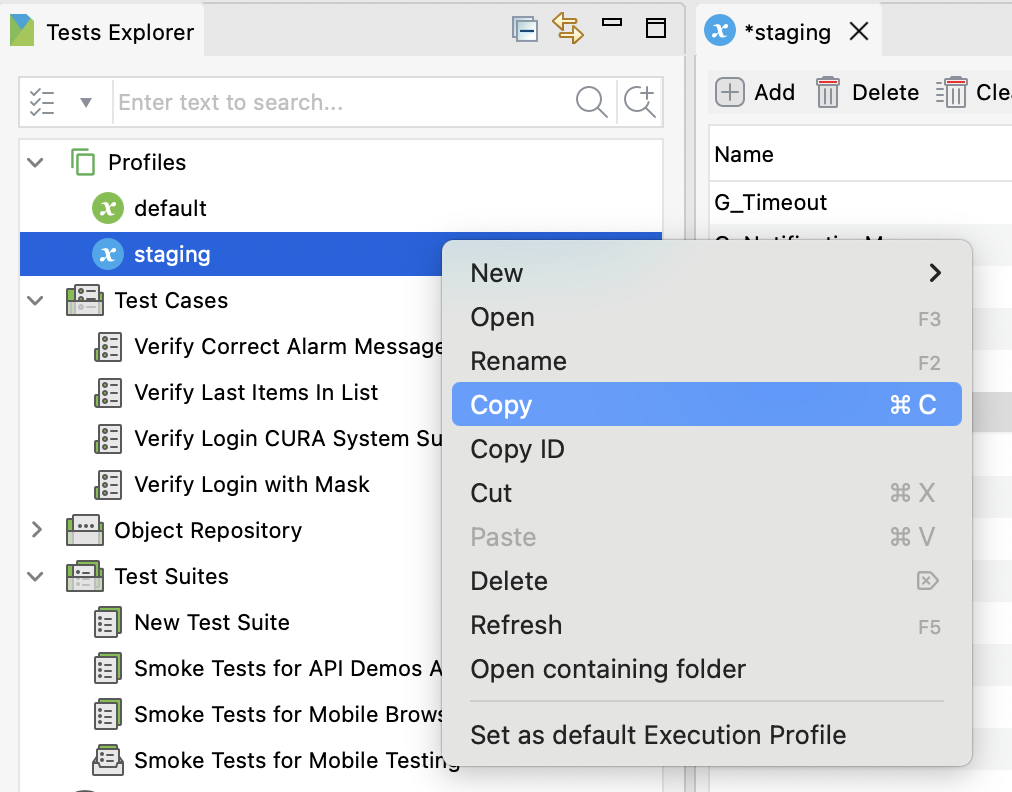The height and width of the screenshot is (792, 1012).
Task: Click the search magnifier icon
Action: point(591,102)
